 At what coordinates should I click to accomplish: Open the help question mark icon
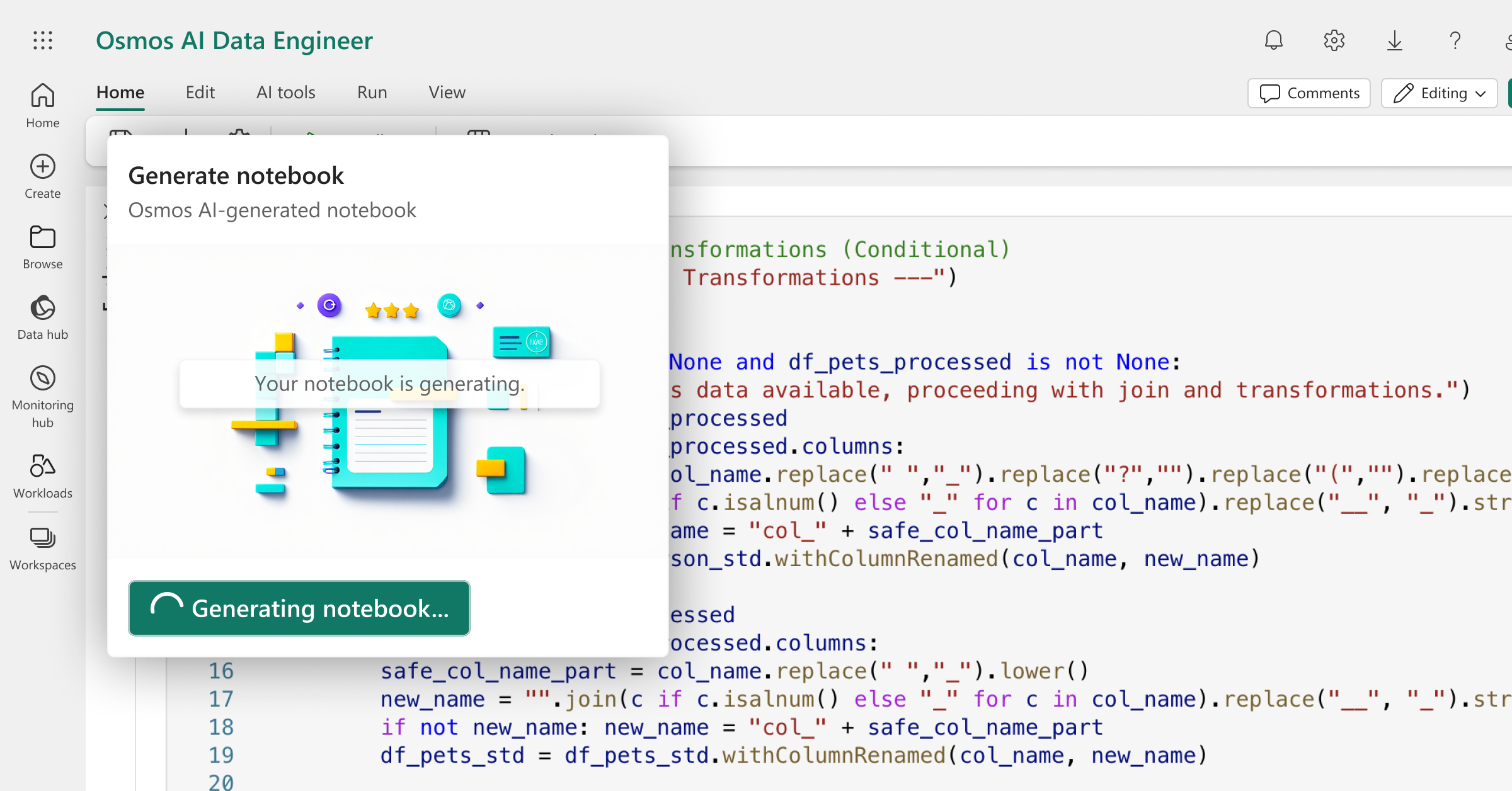pyautogui.click(x=1455, y=40)
